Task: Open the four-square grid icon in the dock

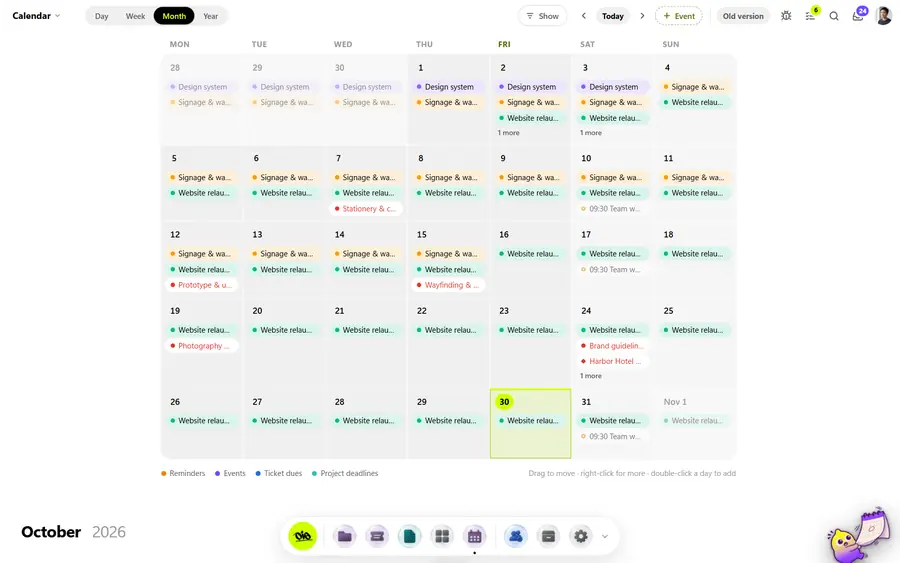Action: point(442,536)
